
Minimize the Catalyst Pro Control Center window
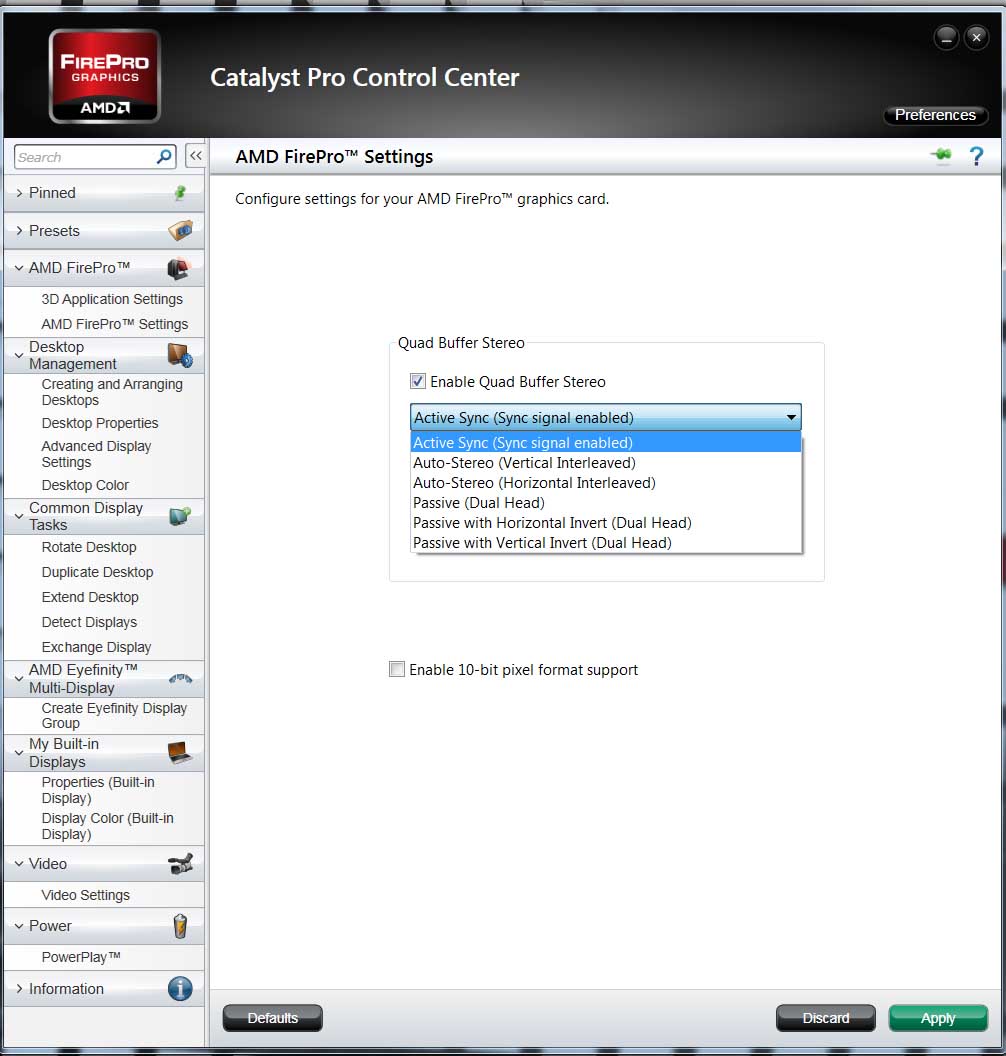coord(946,38)
